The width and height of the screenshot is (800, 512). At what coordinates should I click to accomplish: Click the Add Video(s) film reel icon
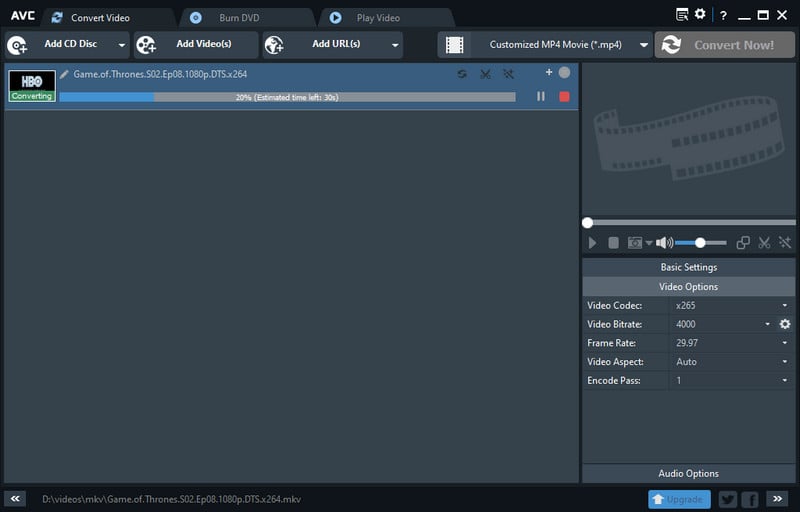[146, 45]
